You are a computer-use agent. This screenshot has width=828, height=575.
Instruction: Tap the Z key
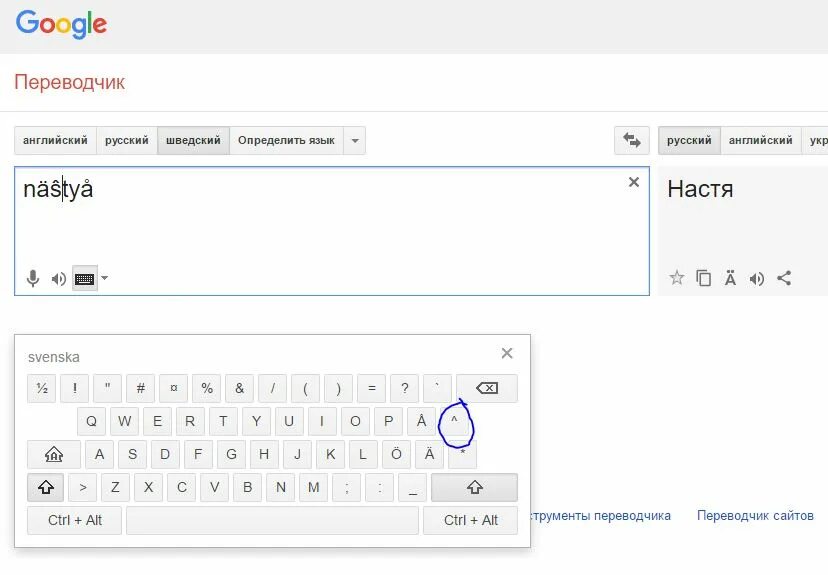[116, 487]
